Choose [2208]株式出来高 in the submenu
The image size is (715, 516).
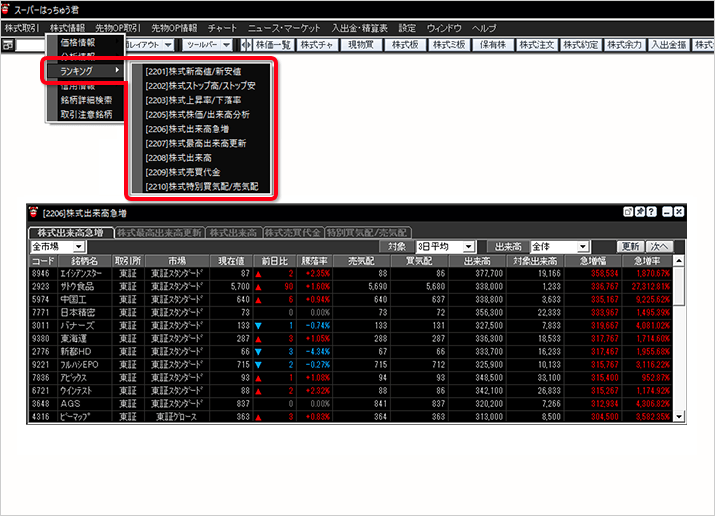182,158
